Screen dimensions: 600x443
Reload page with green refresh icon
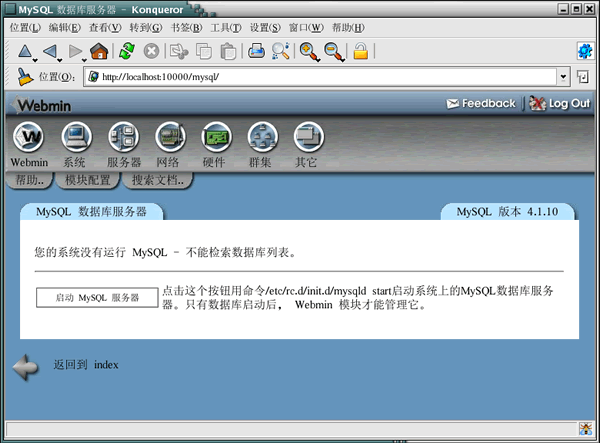point(127,51)
